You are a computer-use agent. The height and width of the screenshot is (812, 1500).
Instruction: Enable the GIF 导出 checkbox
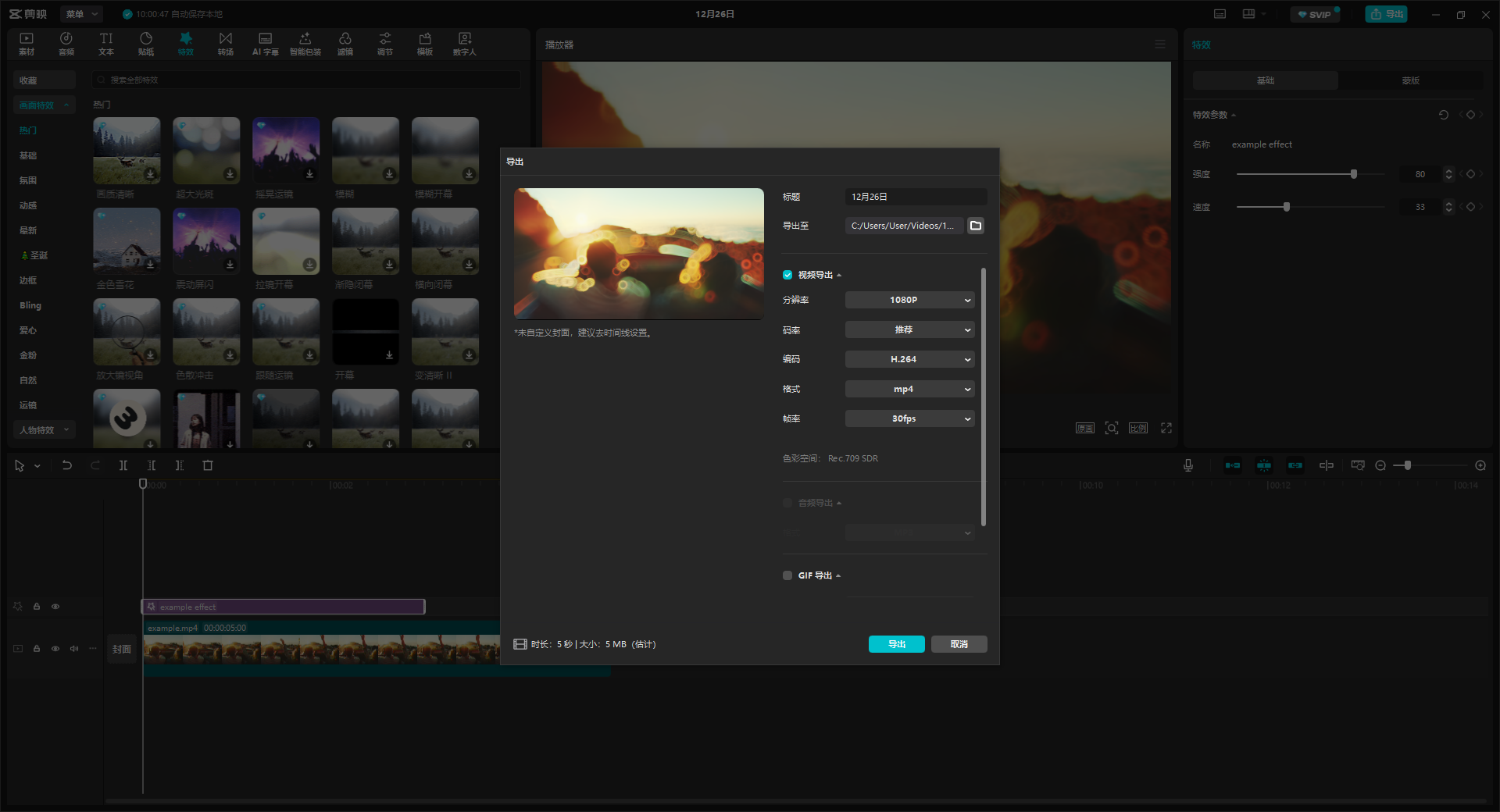[787, 575]
